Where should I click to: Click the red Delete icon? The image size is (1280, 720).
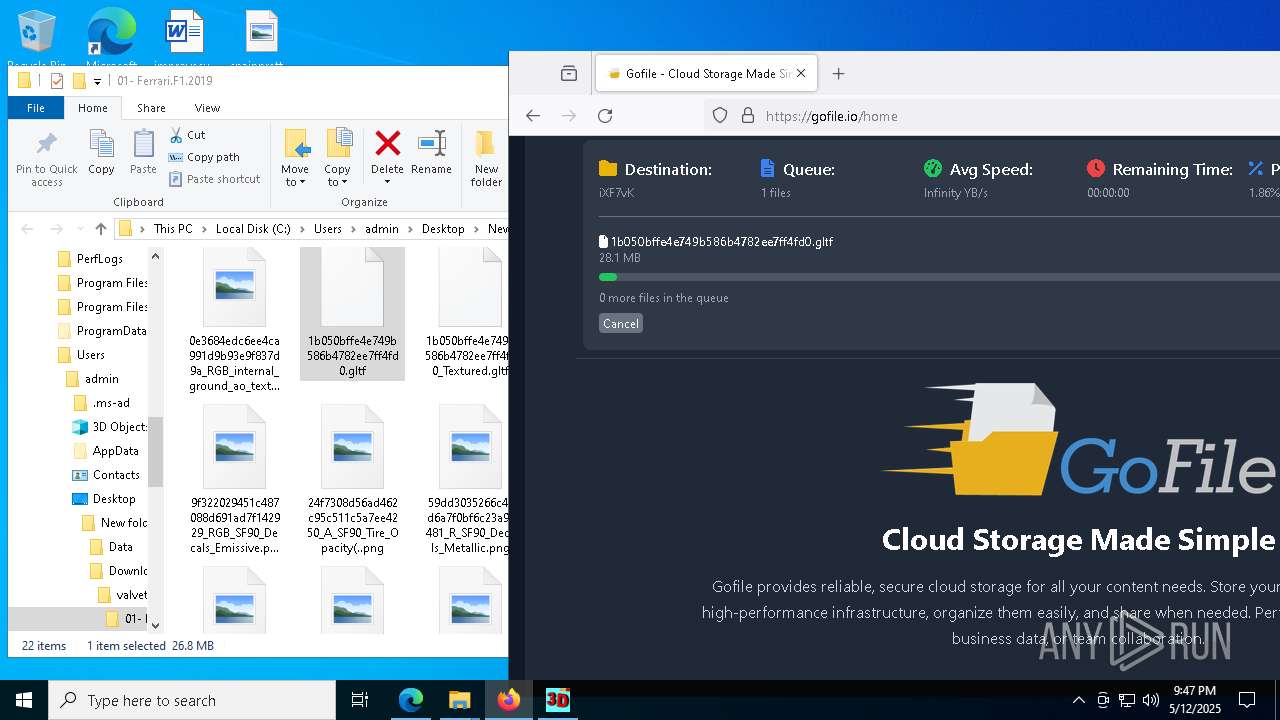[387, 143]
